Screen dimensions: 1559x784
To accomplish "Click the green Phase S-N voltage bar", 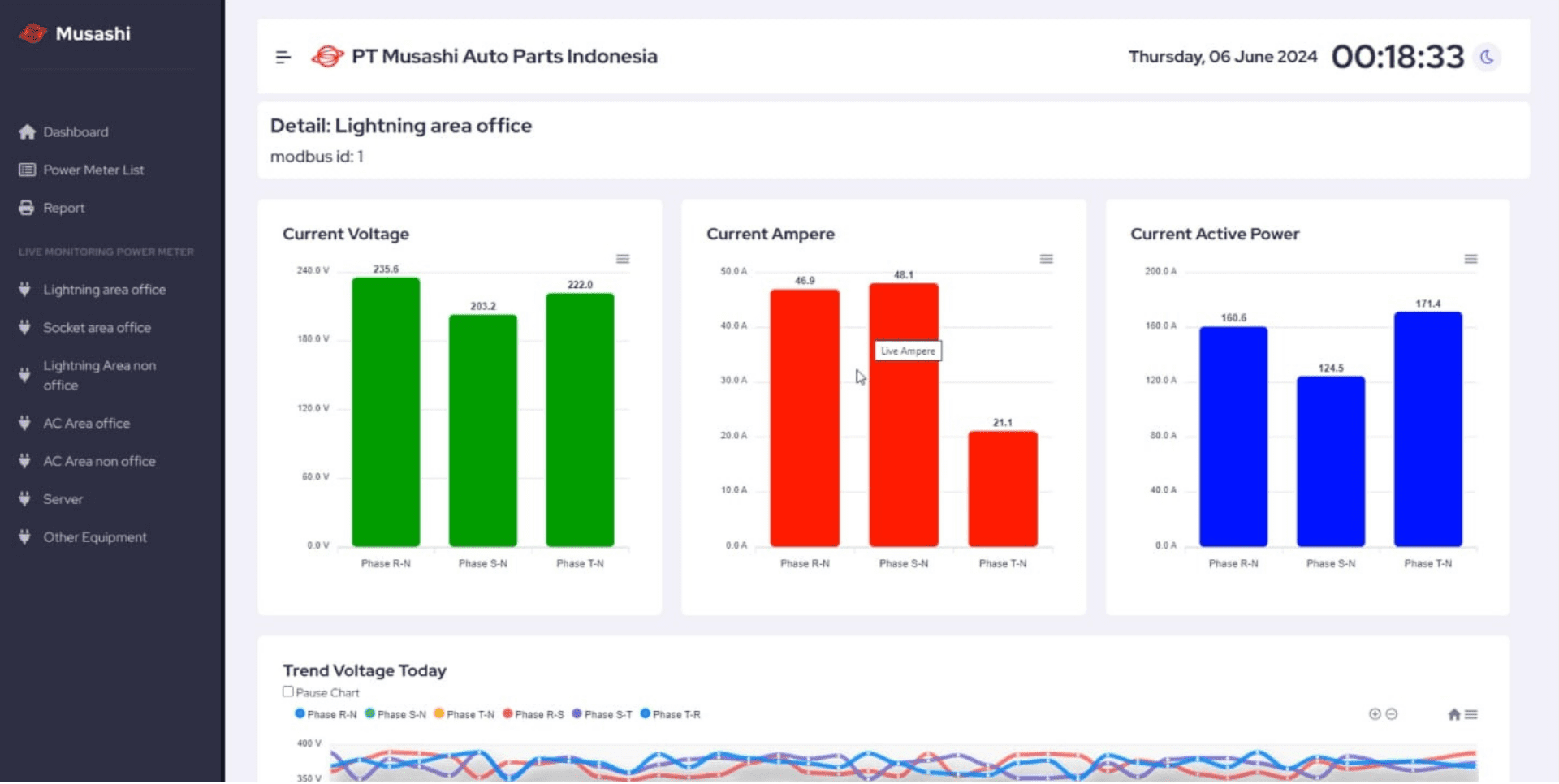I will [483, 431].
